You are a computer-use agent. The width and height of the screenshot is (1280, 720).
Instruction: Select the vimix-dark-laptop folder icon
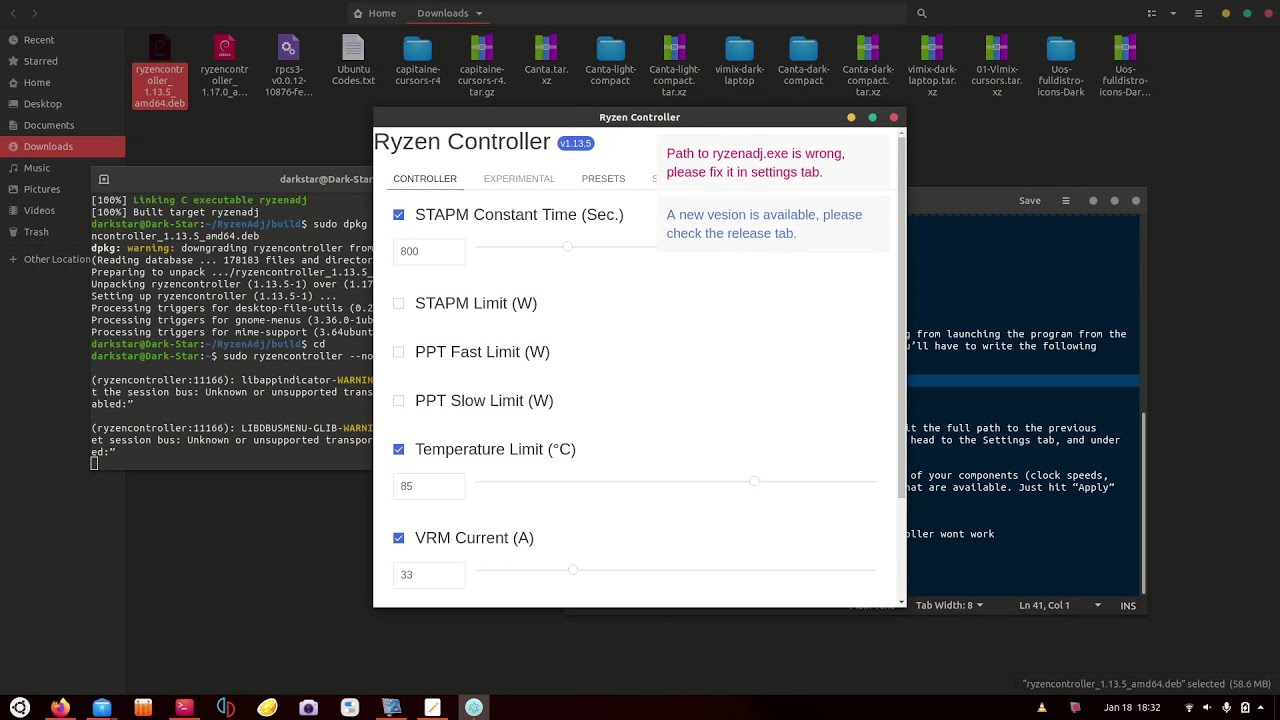pos(739,49)
